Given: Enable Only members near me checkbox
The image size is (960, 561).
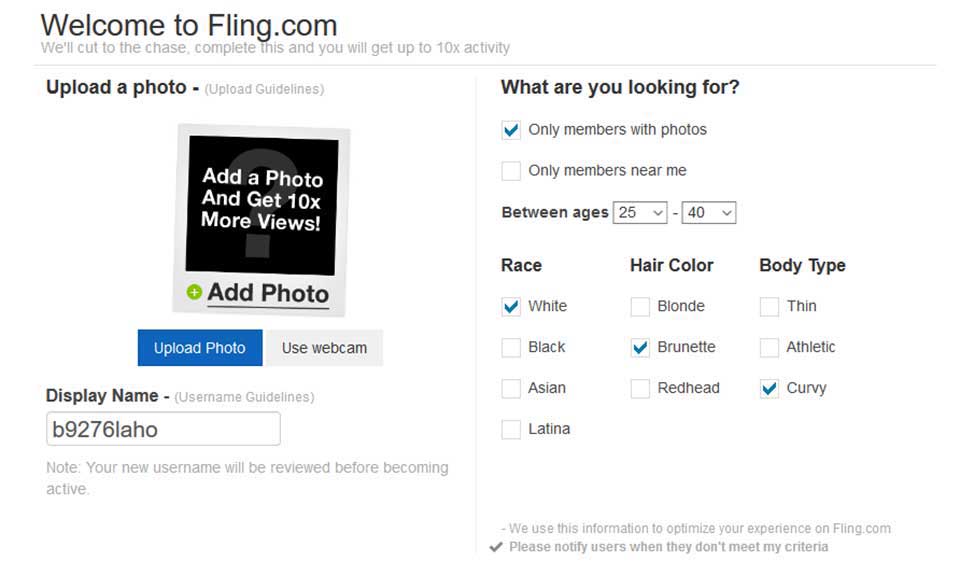Looking at the screenshot, I should 511,171.
